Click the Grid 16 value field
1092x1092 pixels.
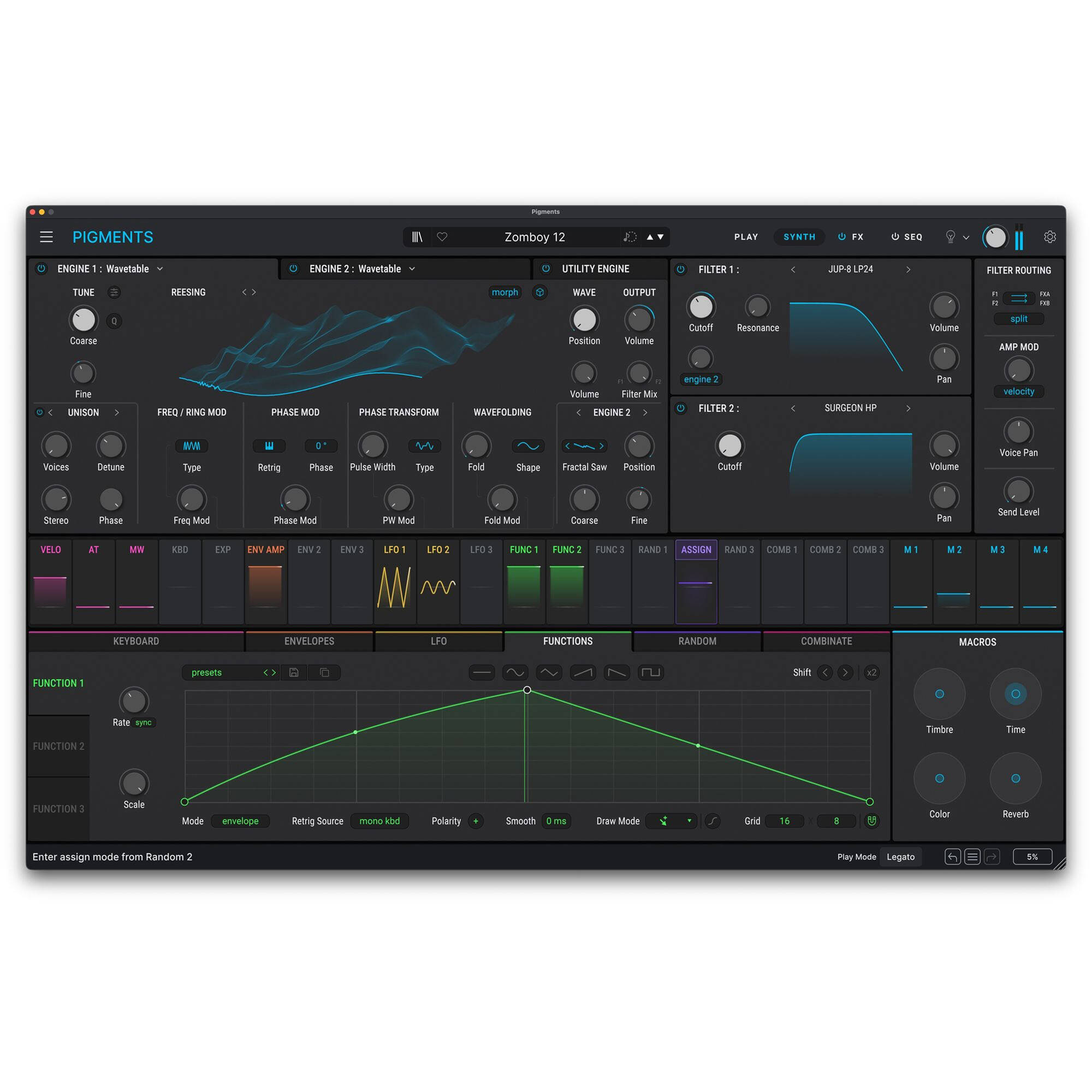point(785,821)
